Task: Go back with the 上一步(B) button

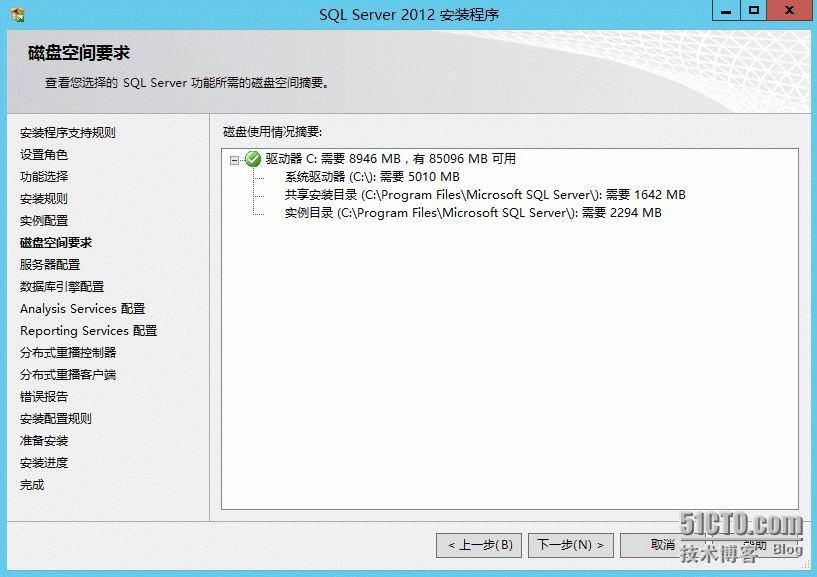Action: pyautogui.click(x=479, y=545)
